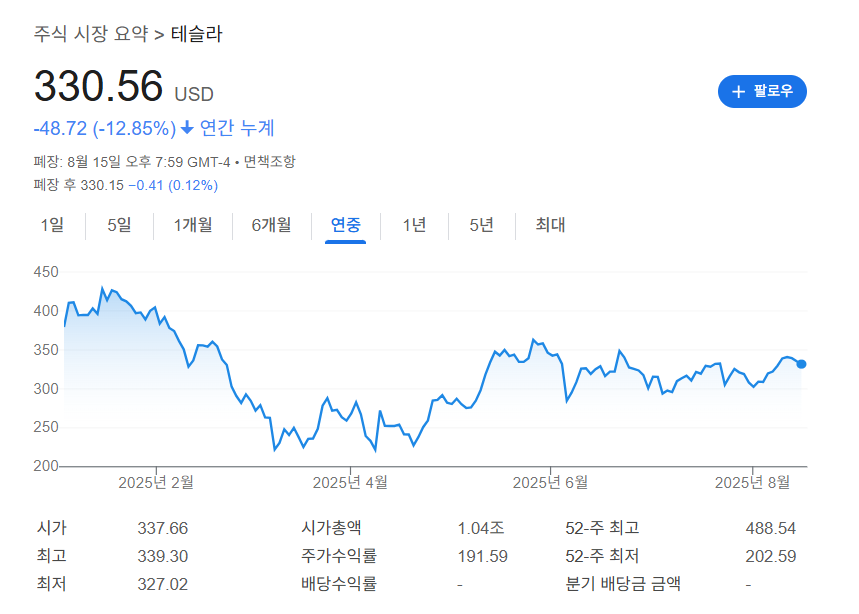Screen dimensions: 859x614
Task: Click the 팔로우 follow button
Action: click(762, 91)
